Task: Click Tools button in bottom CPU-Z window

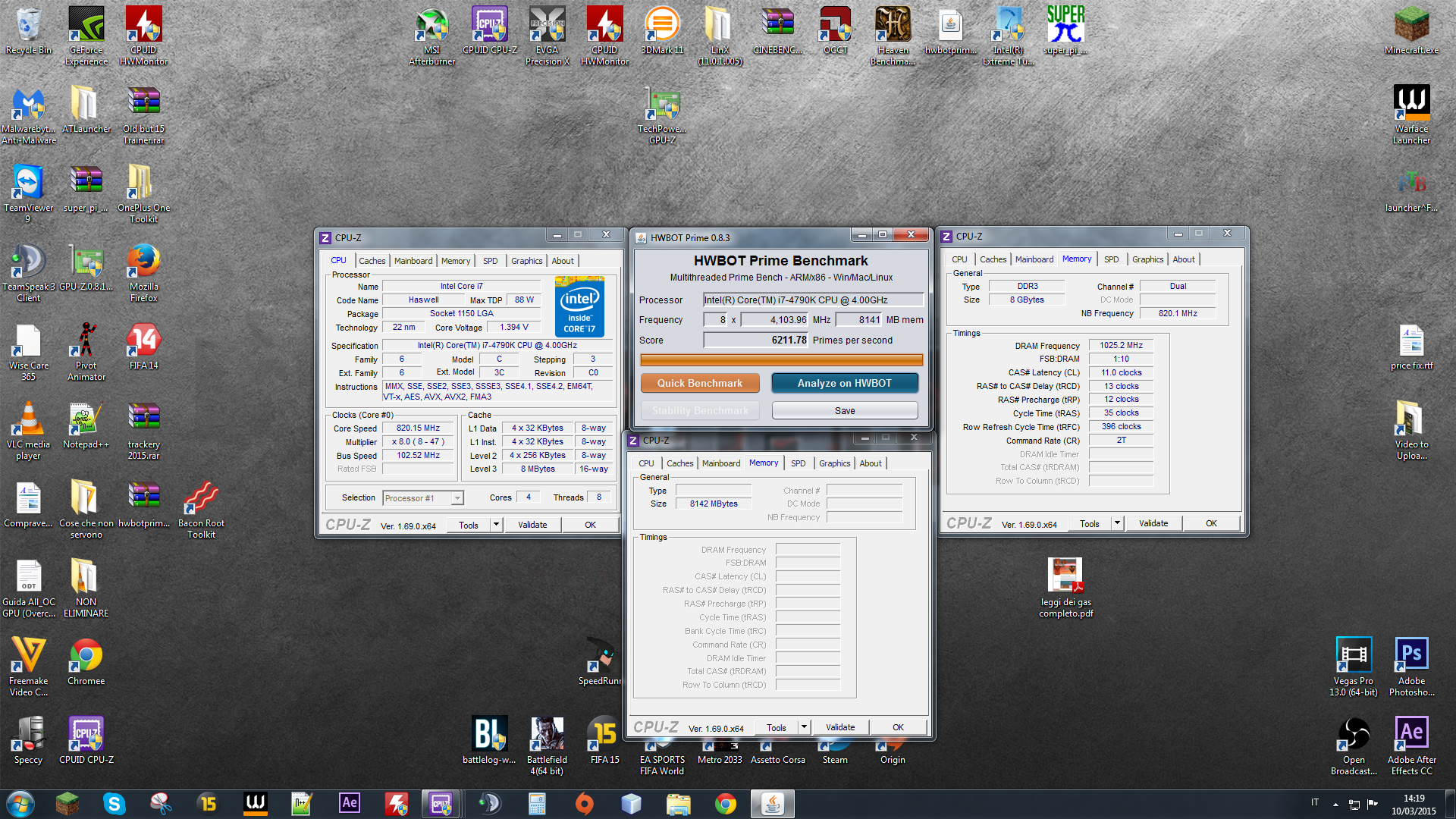Action: (776, 727)
